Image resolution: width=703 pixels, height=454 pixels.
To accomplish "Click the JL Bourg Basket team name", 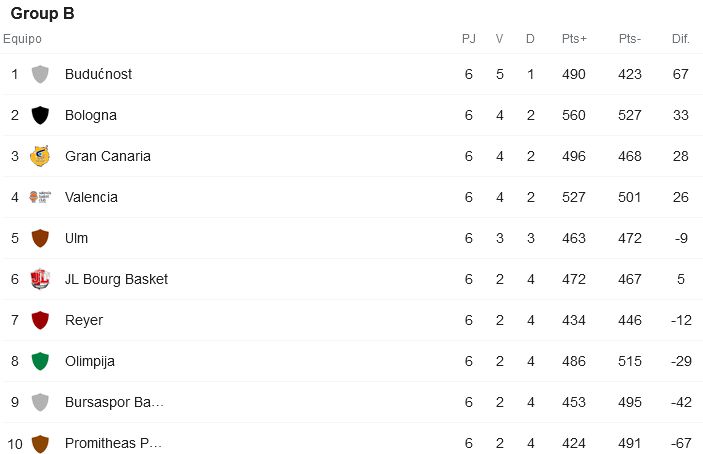I will point(116,279).
